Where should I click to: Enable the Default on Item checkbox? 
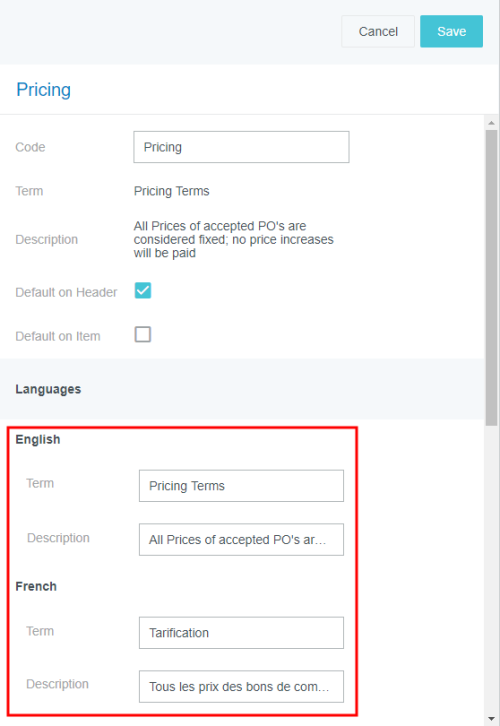click(x=143, y=334)
